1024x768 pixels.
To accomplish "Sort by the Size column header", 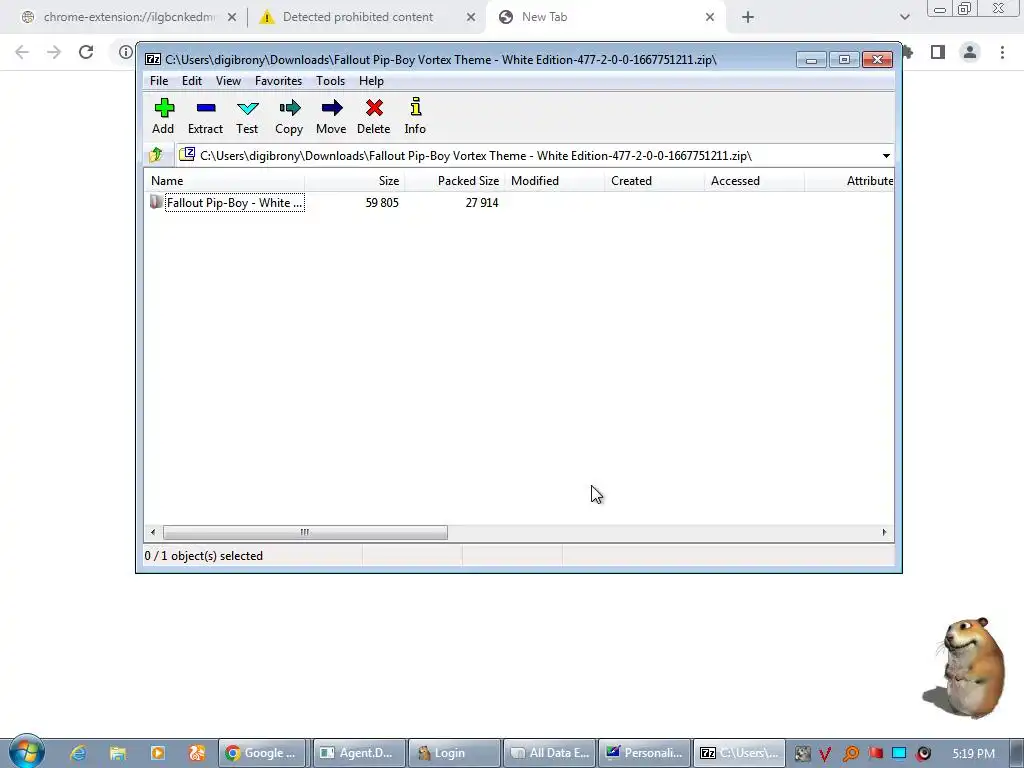I will pyautogui.click(x=354, y=181).
